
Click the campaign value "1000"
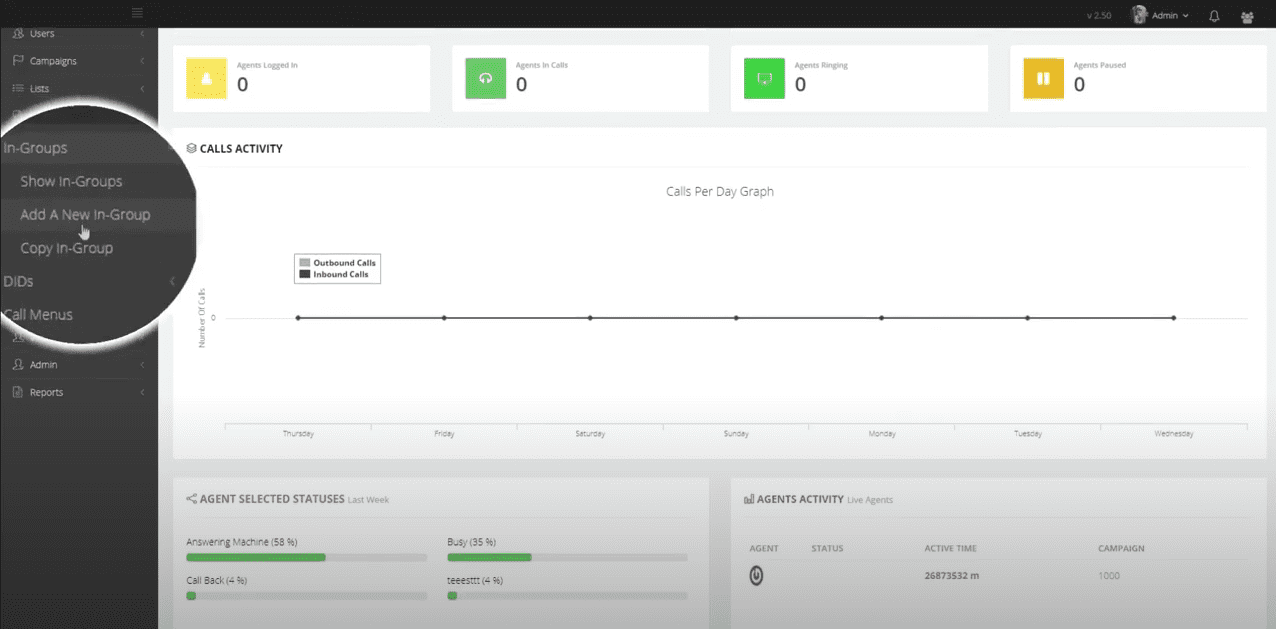(1109, 576)
